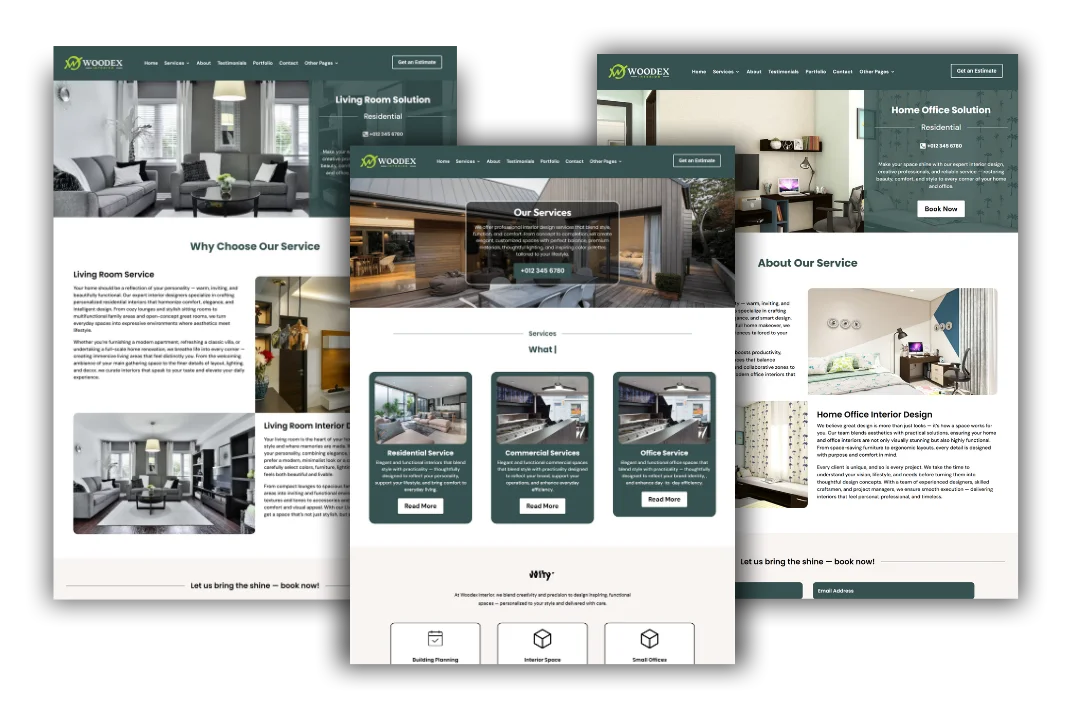Viewport: 1080px width, 708px height.
Task: Select Testimonials in the navigation bar
Action: click(520, 160)
